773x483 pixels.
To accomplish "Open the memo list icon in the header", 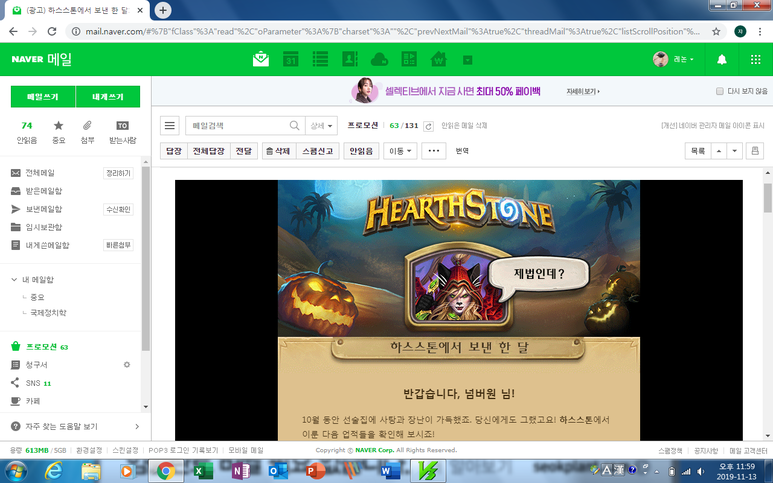I will 320,59.
